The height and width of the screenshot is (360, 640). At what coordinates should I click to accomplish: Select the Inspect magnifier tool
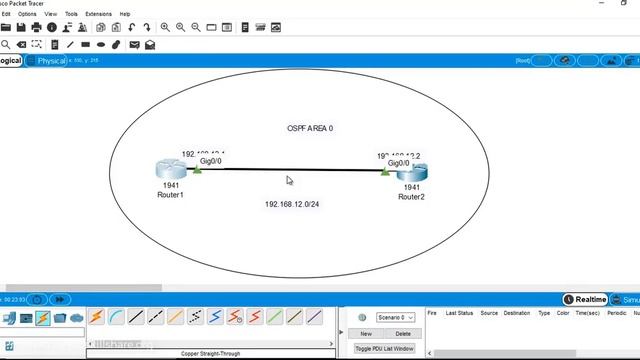[x=6, y=44]
